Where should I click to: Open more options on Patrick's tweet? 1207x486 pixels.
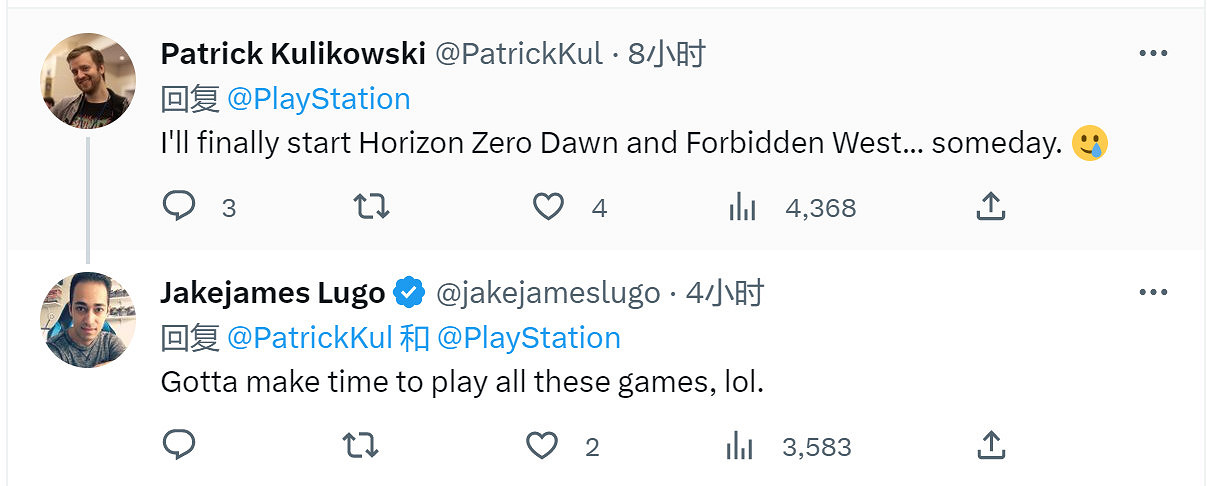1153,53
